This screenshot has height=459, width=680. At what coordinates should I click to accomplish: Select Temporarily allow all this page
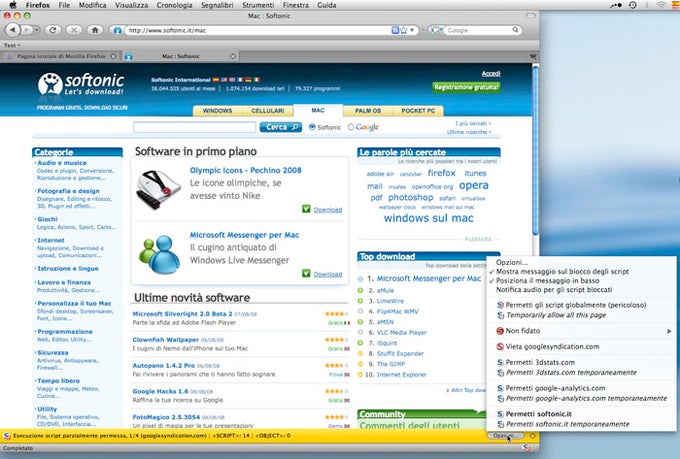(x=556, y=315)
